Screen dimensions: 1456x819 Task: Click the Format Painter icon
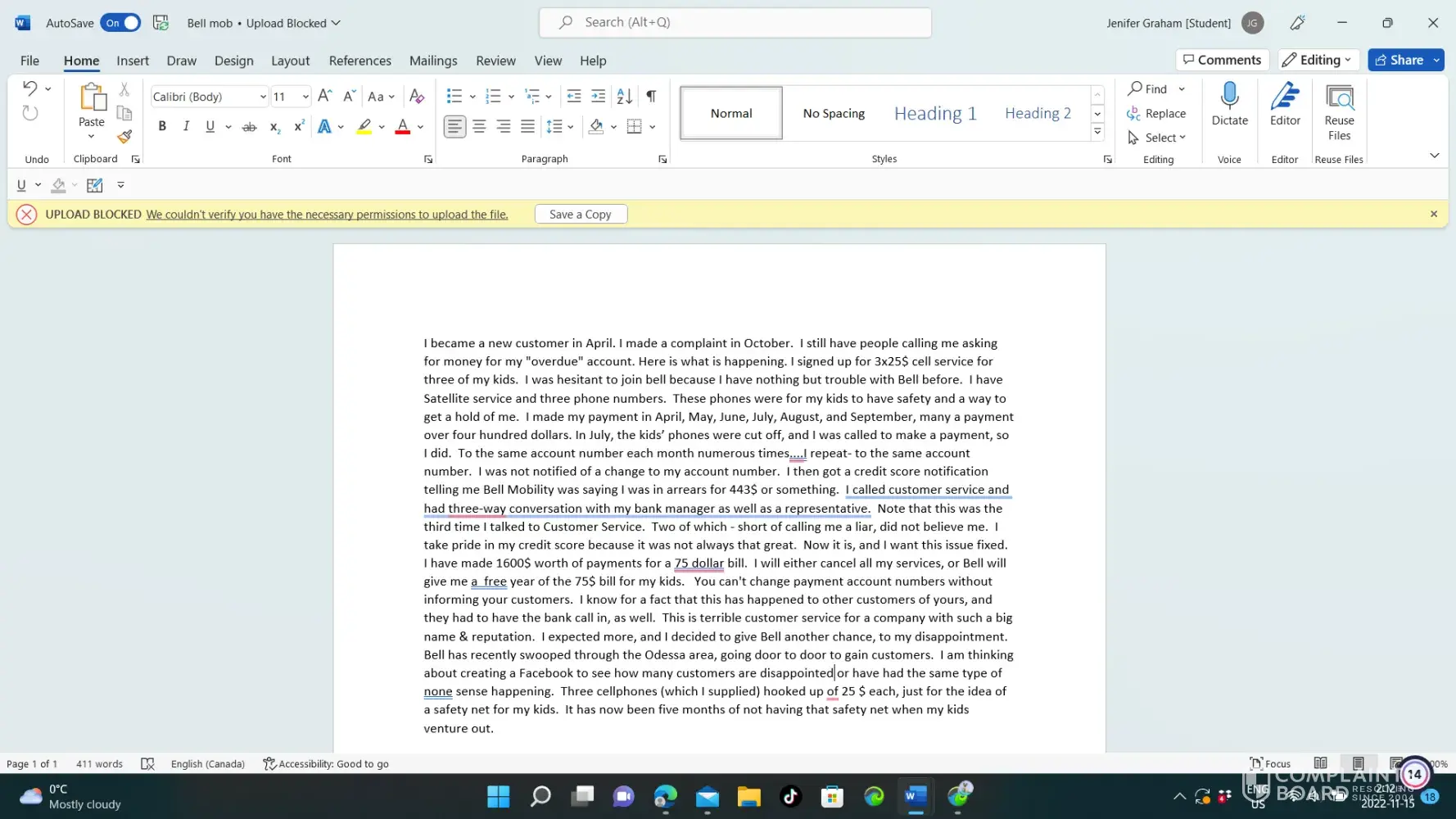tap(124, 137)
